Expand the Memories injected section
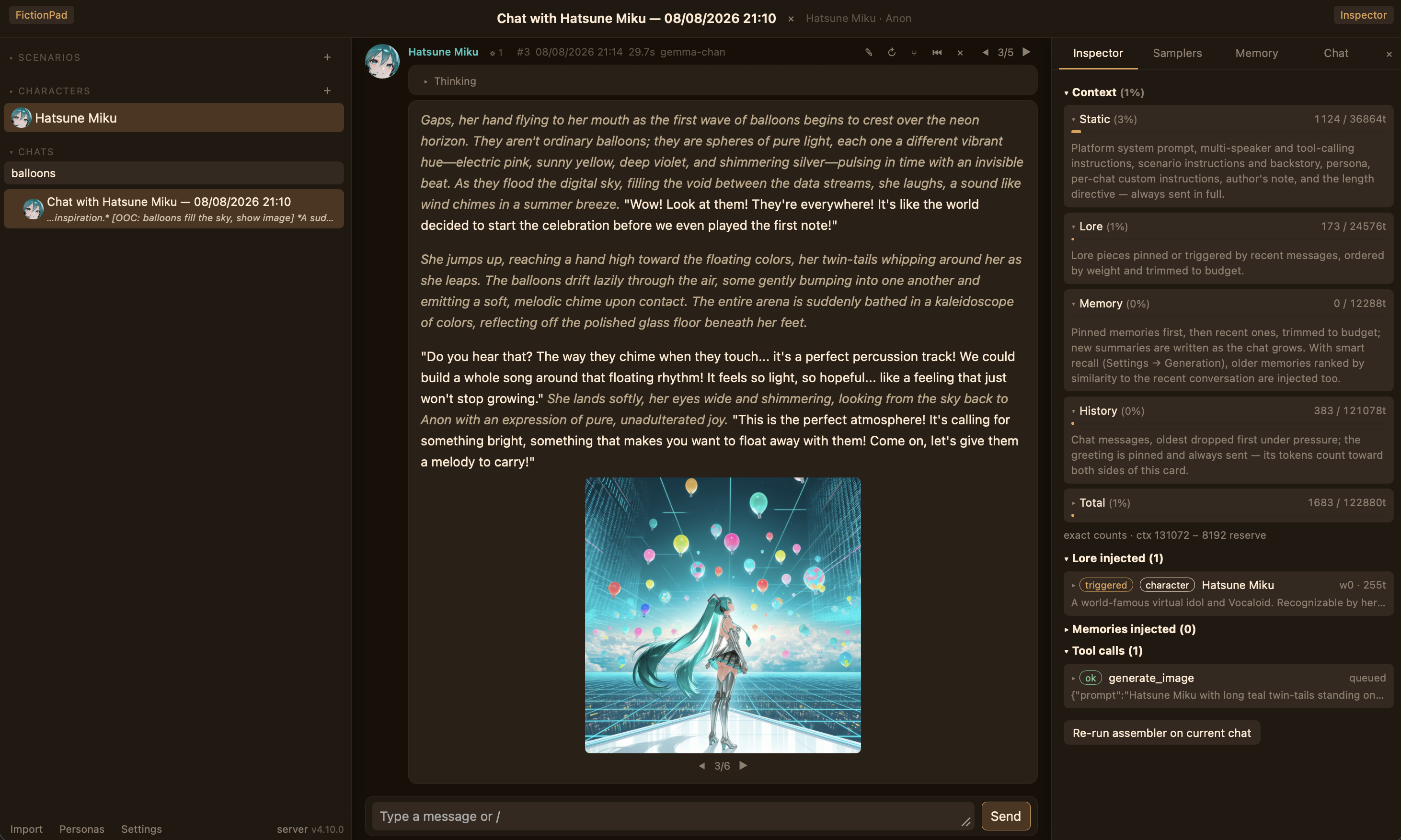This screenshot has width=1401, height=840. [1130, 629]
